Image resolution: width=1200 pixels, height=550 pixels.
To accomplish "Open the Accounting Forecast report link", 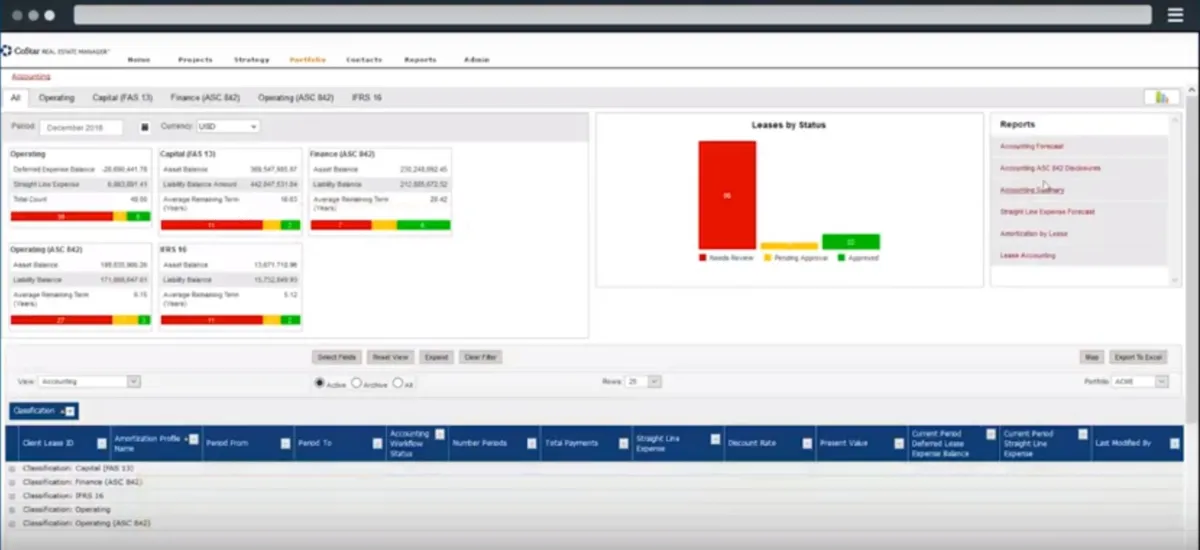I will [x=1032, y=146].
